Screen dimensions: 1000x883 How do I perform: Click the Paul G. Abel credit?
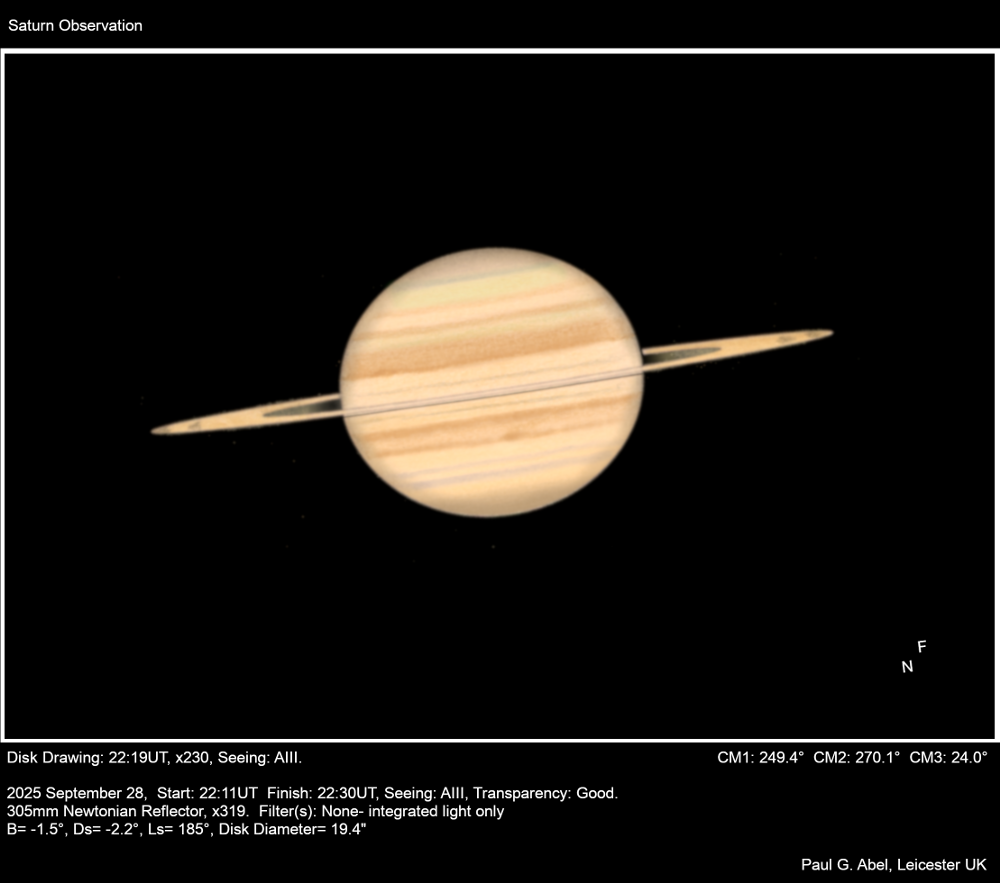(893, 864)
